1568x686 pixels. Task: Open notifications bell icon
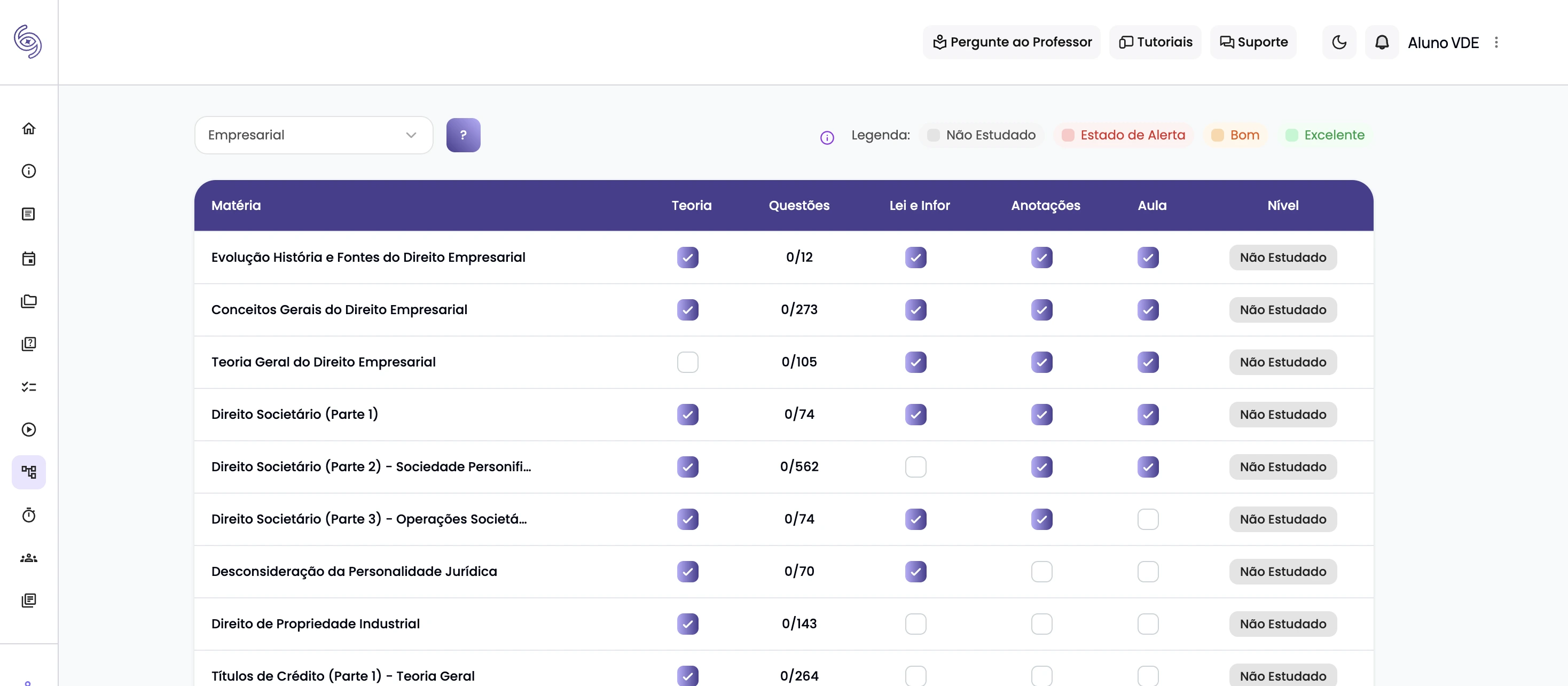click(1382, 42)
